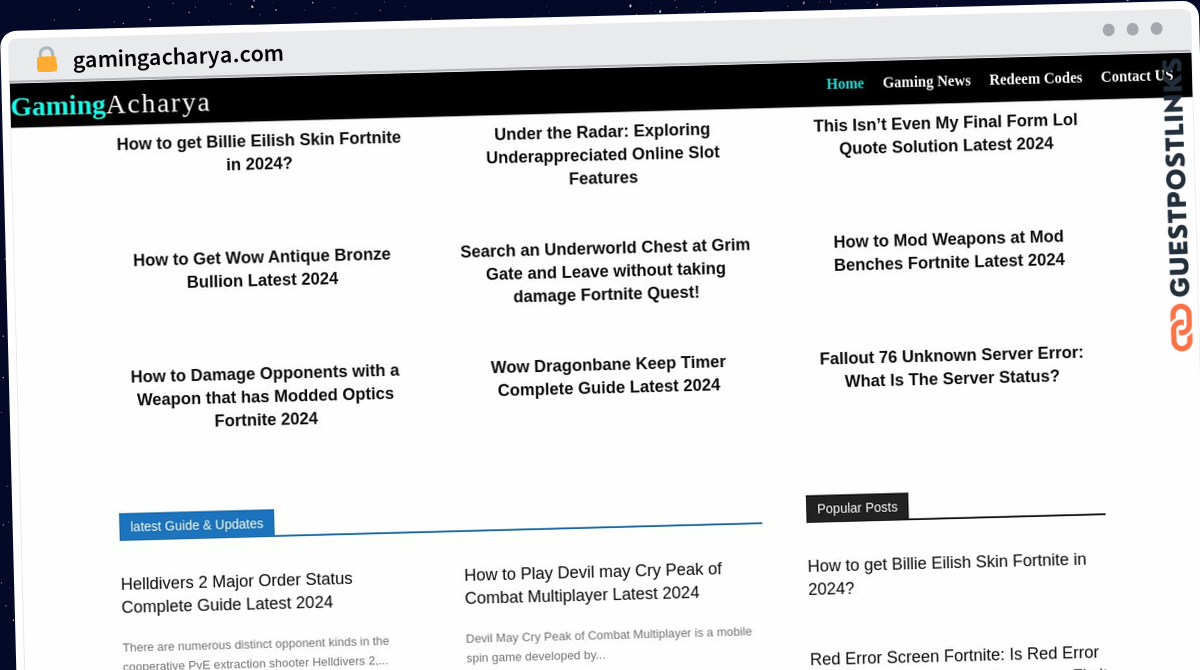Viewport: 1200px width, 670px height.
Task: Open the Red Error Screen Fortnite popular post
Action: tap(955, 655)
